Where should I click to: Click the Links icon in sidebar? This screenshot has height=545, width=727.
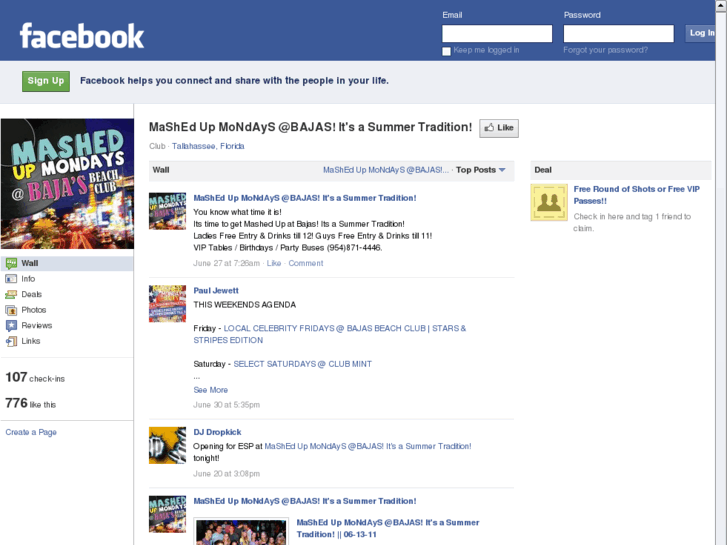coord(11,341)
